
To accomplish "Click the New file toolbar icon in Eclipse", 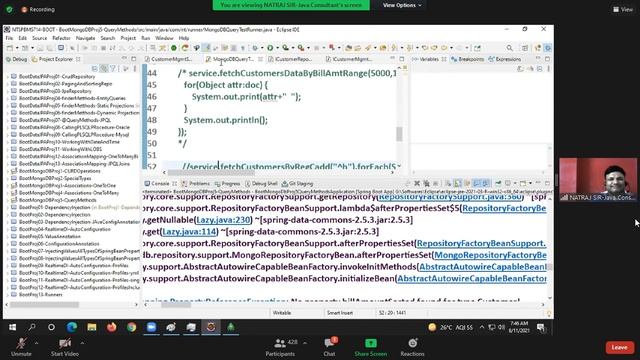I will pyautogui.click(x=10, y=48).
